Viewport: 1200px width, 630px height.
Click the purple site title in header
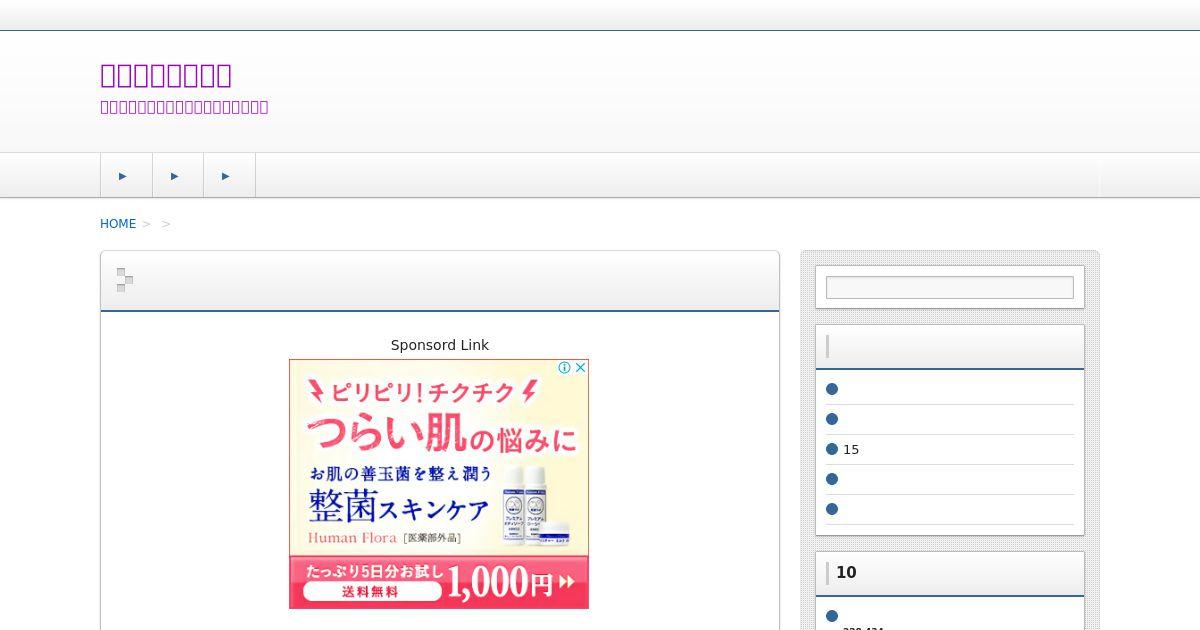pos(166,75)
